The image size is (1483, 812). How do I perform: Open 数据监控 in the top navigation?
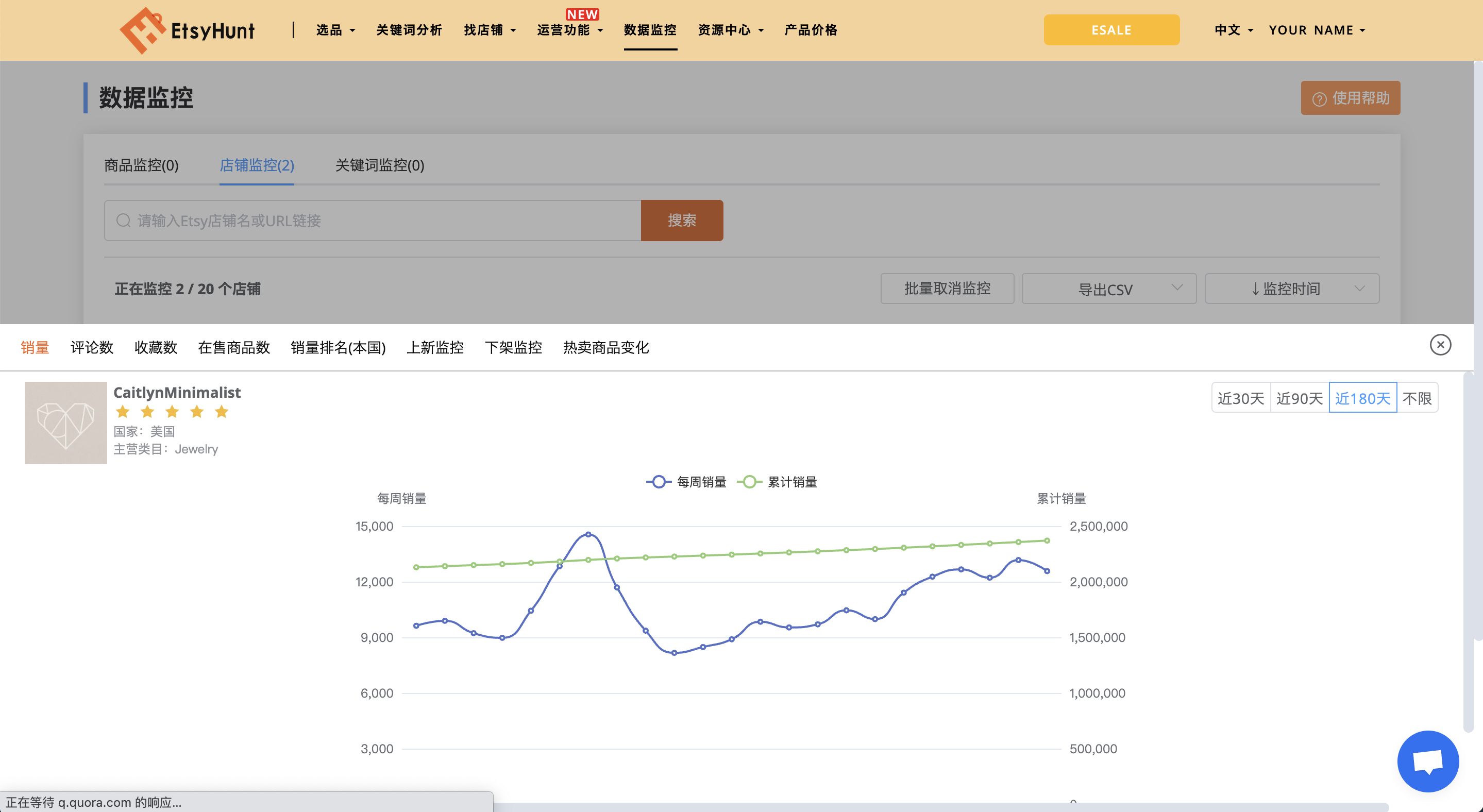[650, 30]
